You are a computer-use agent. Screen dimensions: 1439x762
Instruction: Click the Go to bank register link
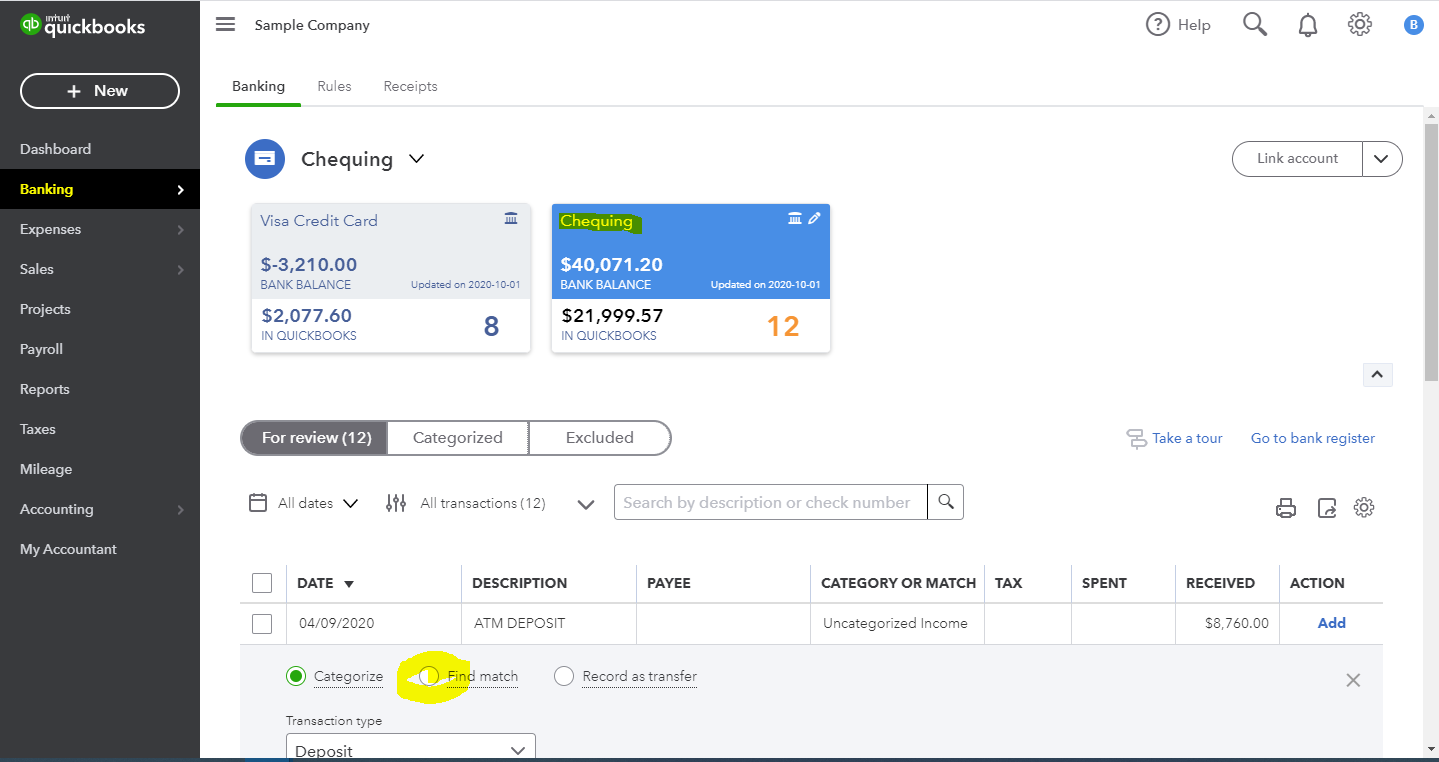pyautogui.click(x=1313, y=438)
